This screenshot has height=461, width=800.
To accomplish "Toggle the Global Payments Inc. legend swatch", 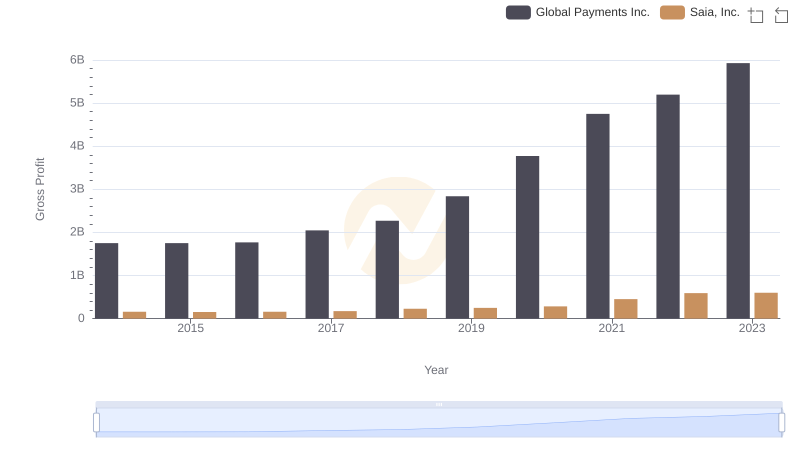I will 518,12.
